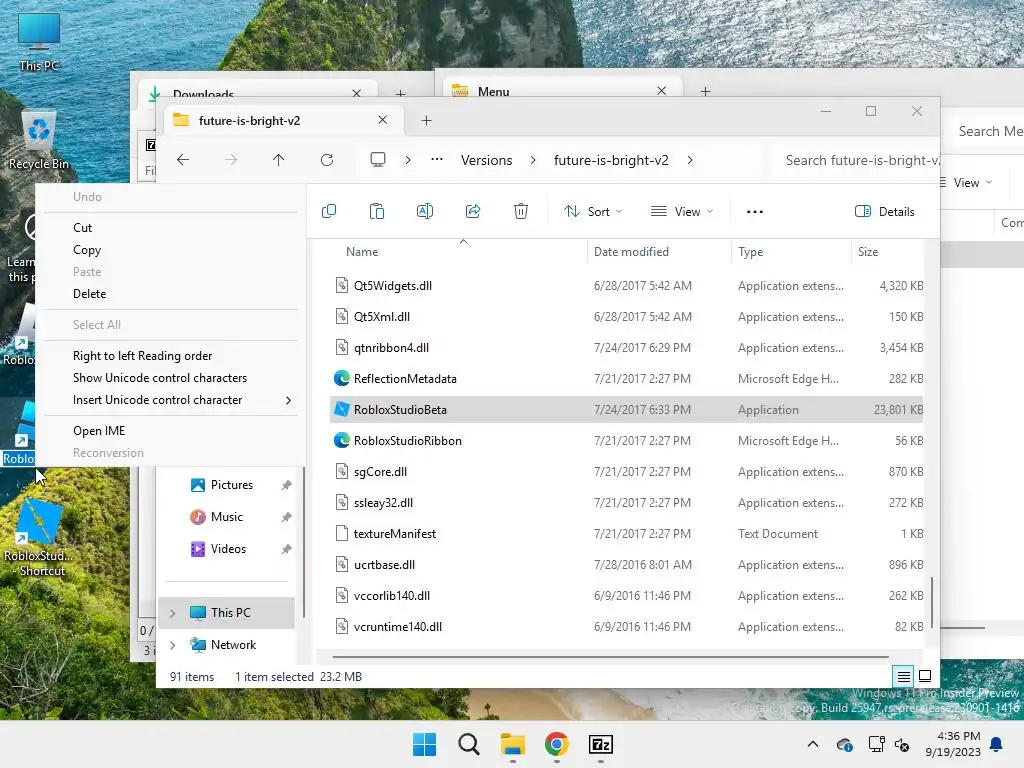Select Show Unicode control characters
Image resolution: width=1024 pixels, height=768 pixels.
click(170, 378)
